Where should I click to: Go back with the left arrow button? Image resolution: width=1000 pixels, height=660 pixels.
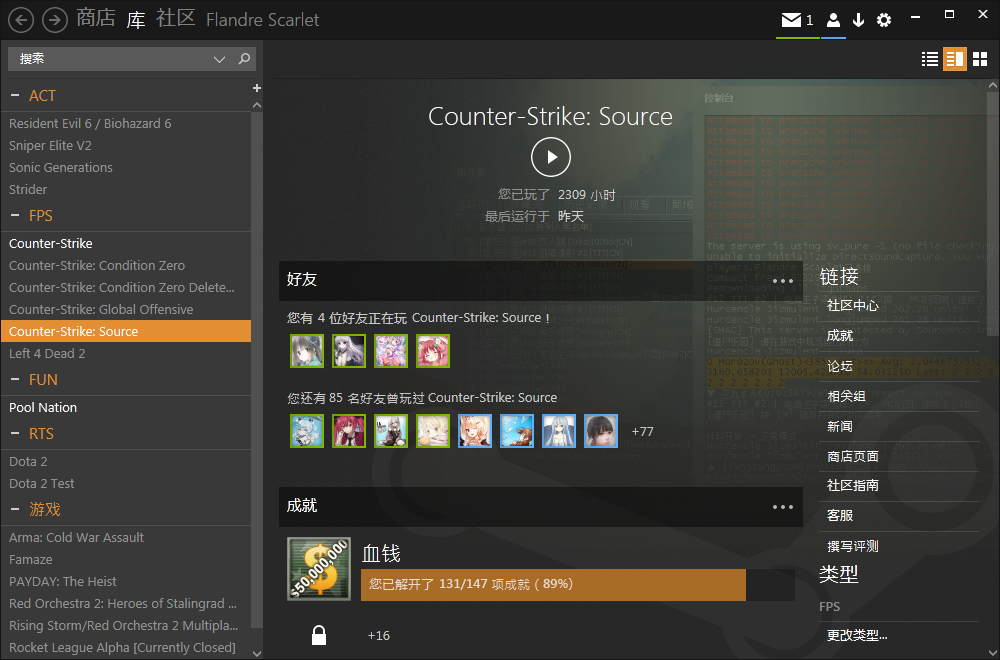pyautogui.click(x=21, y=20)
